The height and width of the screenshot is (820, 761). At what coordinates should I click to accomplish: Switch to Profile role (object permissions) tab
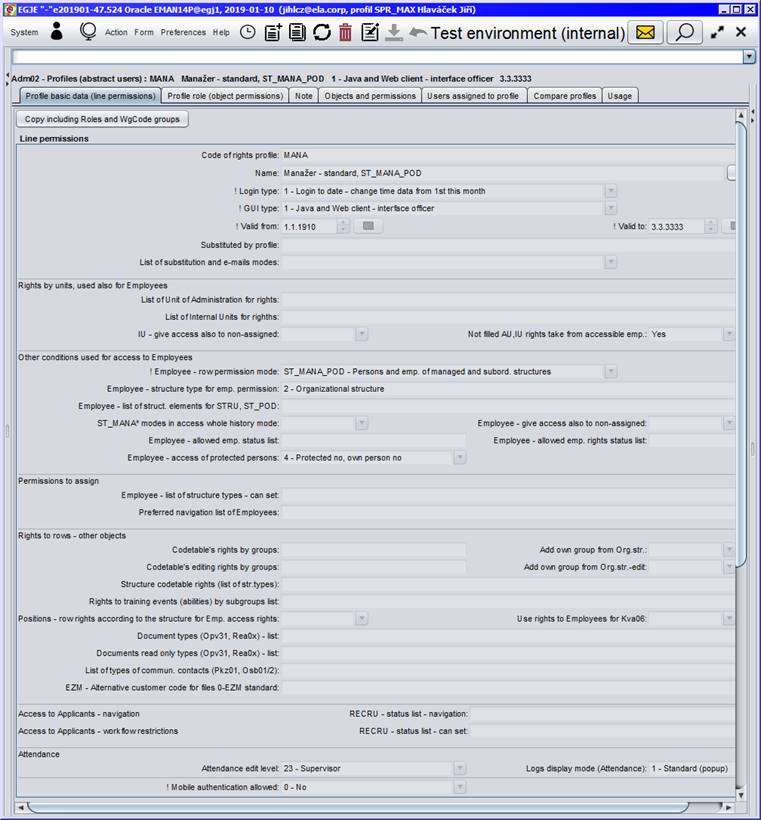pos(225,96)
